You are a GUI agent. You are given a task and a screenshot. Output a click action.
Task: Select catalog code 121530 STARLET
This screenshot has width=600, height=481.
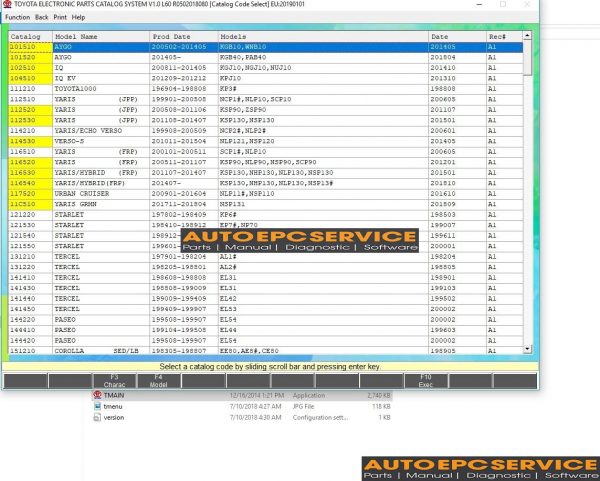30,225
